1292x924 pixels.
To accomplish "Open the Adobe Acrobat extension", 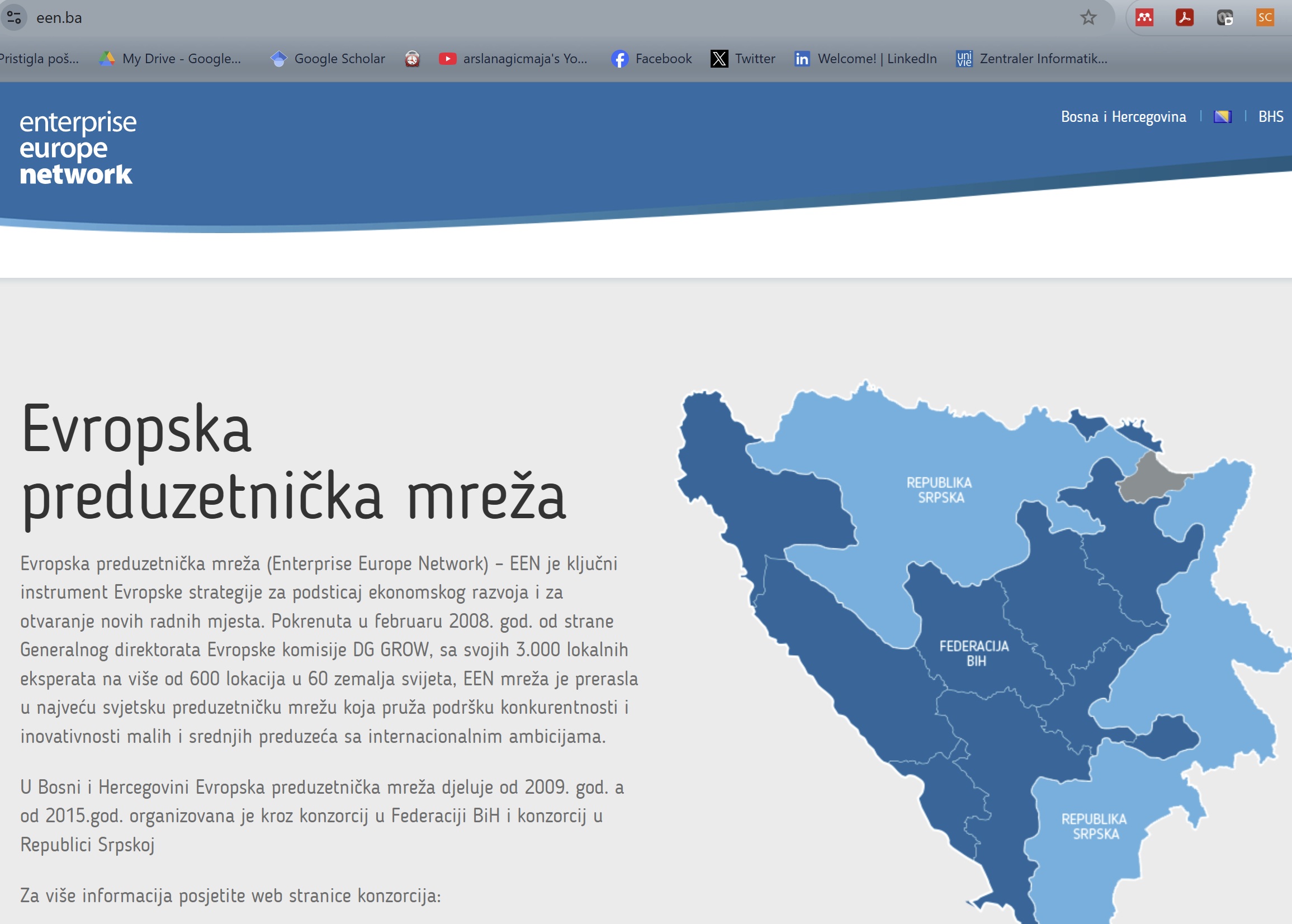I will tap(1185, 18).
